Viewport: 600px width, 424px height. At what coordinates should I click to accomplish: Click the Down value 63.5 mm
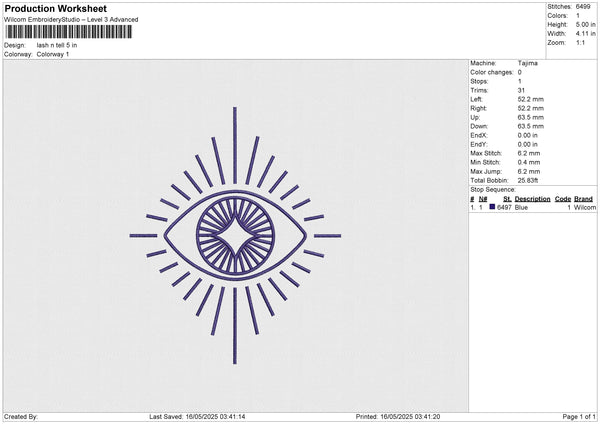pos(530,126)
